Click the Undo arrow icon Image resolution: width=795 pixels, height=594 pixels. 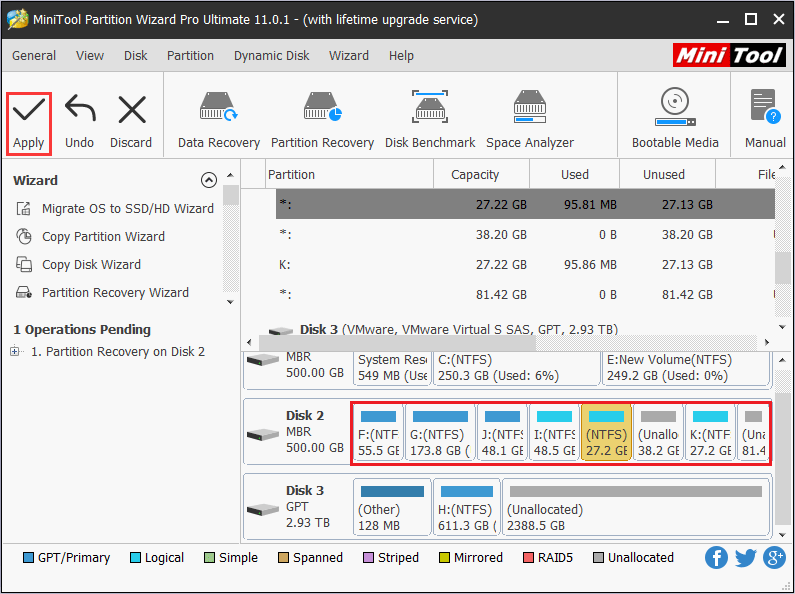click(x=80, y=109)
